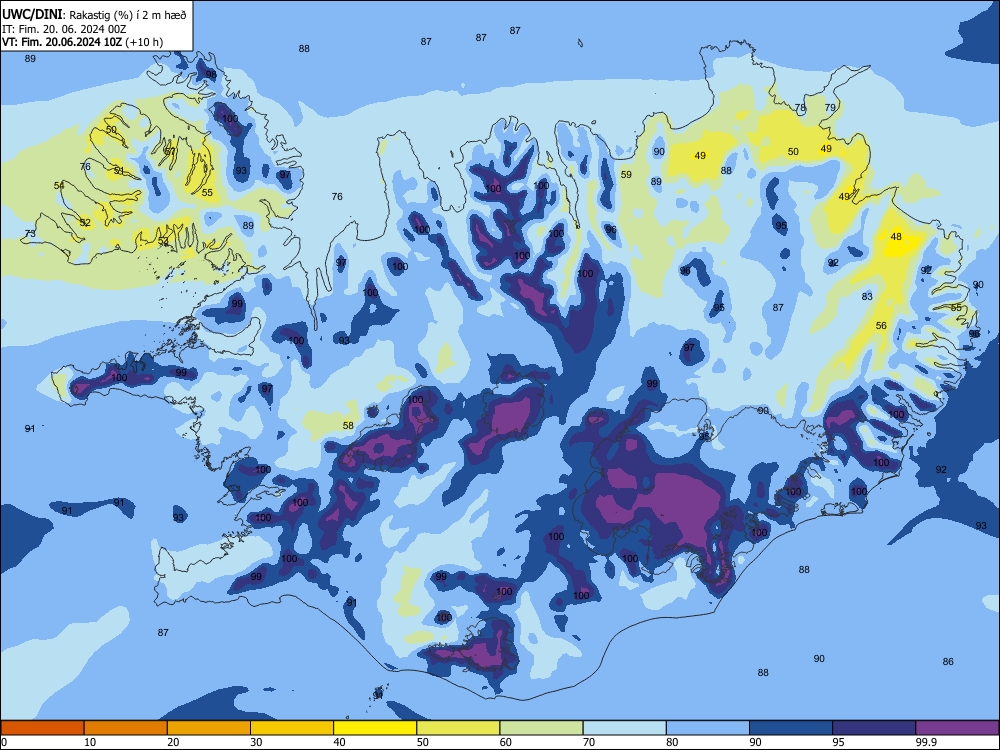Select the 20–30 legend color segment
This screenshot has width=1000, height=750.
click(209, 728)
